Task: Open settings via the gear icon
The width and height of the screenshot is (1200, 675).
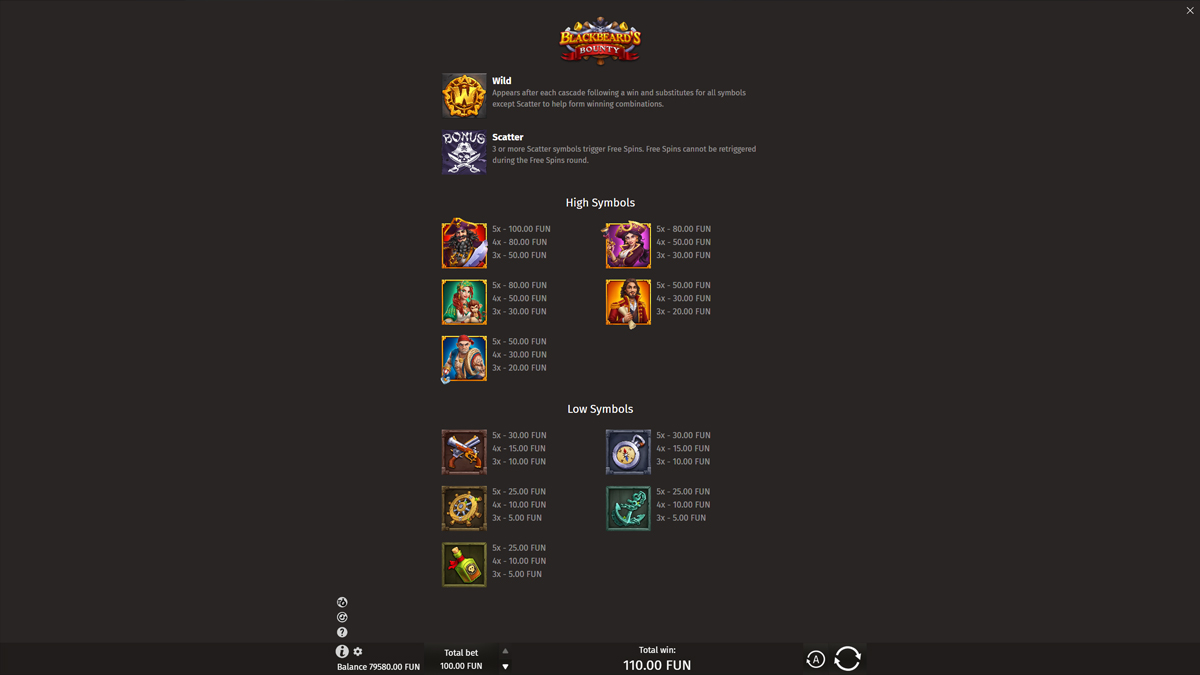Action: point(358,652)
